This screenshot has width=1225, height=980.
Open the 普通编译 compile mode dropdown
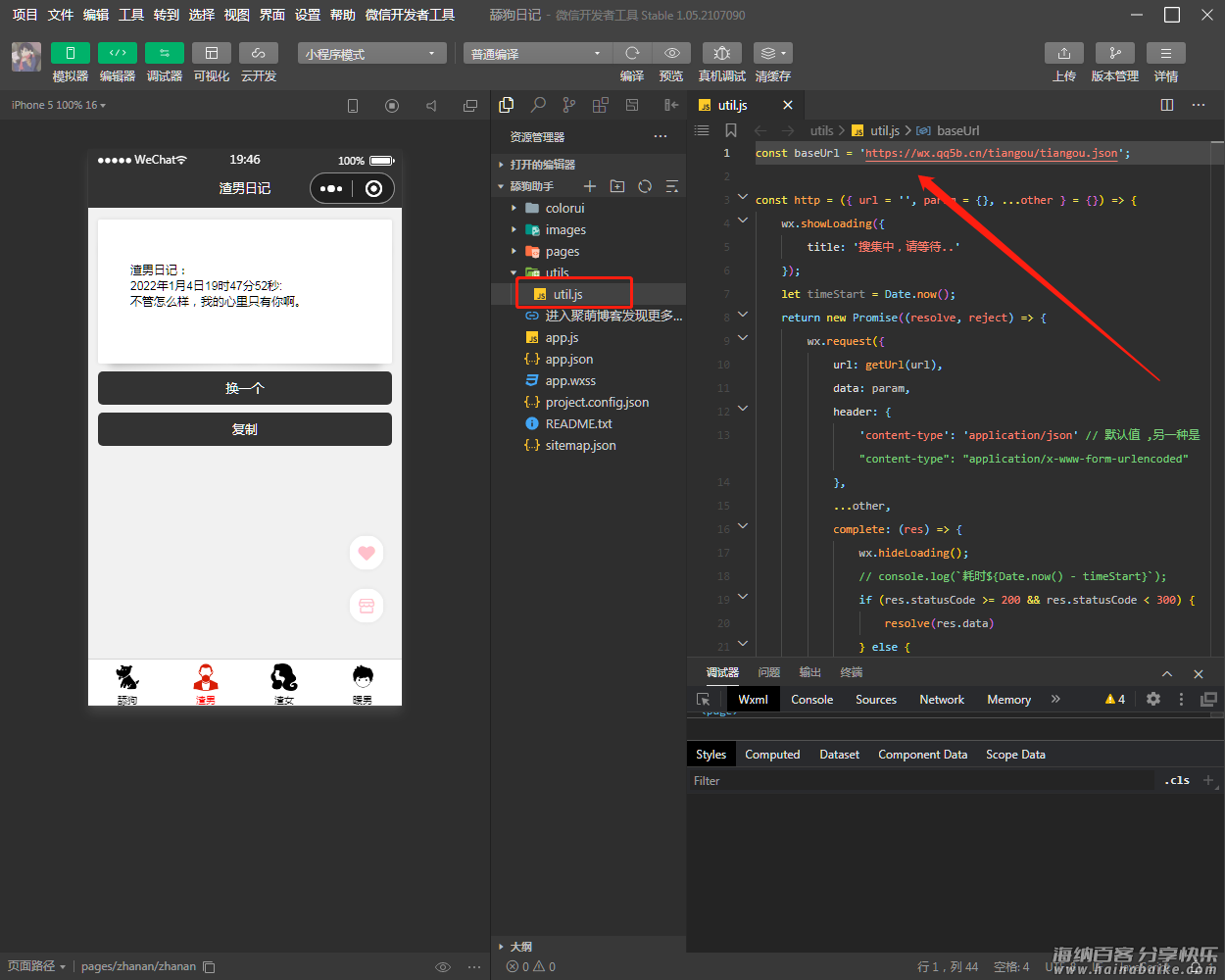coord(538,53)
